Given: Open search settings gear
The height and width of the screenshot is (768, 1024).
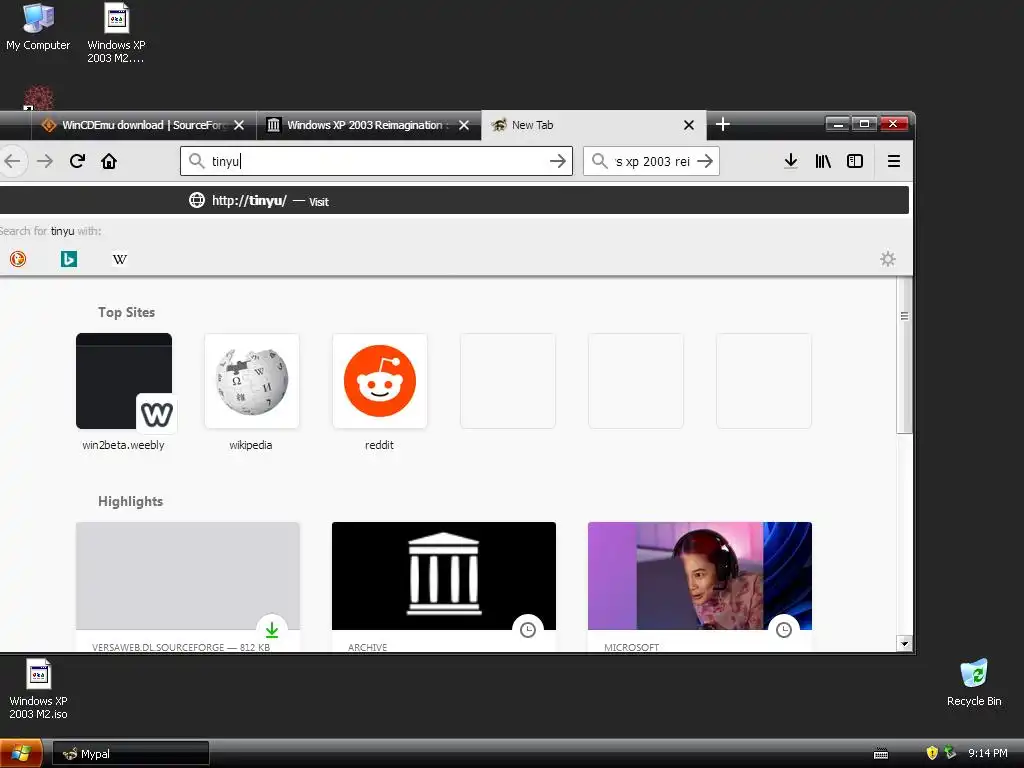Looking at the screenshot, I should [x=888, y=259].
